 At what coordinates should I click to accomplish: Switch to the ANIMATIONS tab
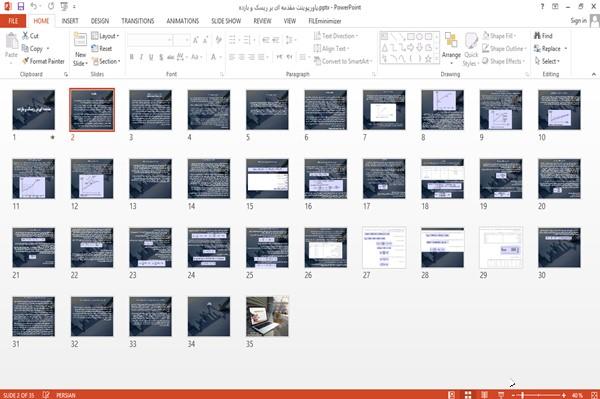pyautogui.click(x=183, y=21)
